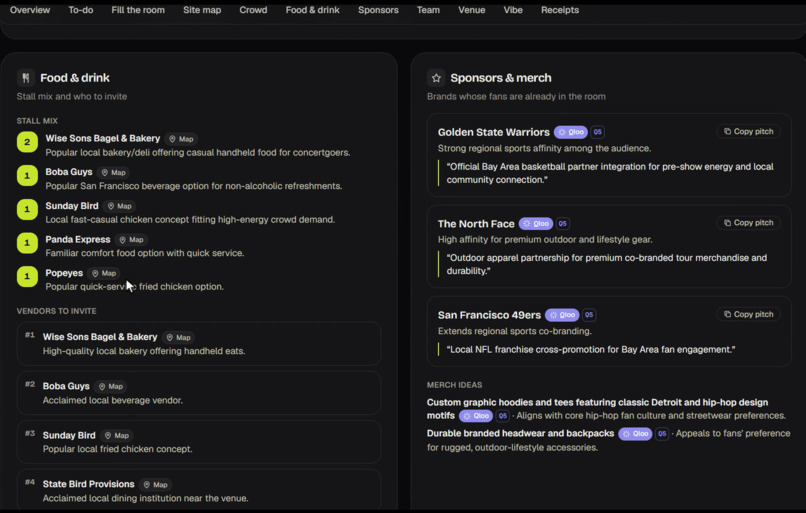Click the Golden State Warriors sponsor title

tap(493, 132)
